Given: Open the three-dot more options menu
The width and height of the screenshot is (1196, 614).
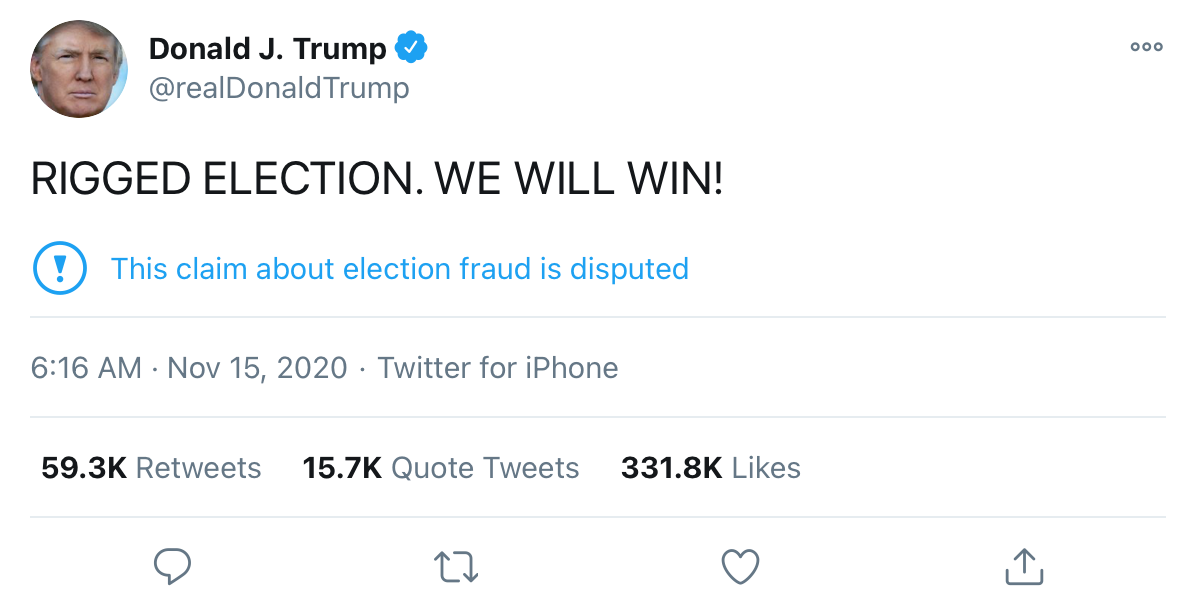Looking at the screenshot, I should [x=1146, y=47].
